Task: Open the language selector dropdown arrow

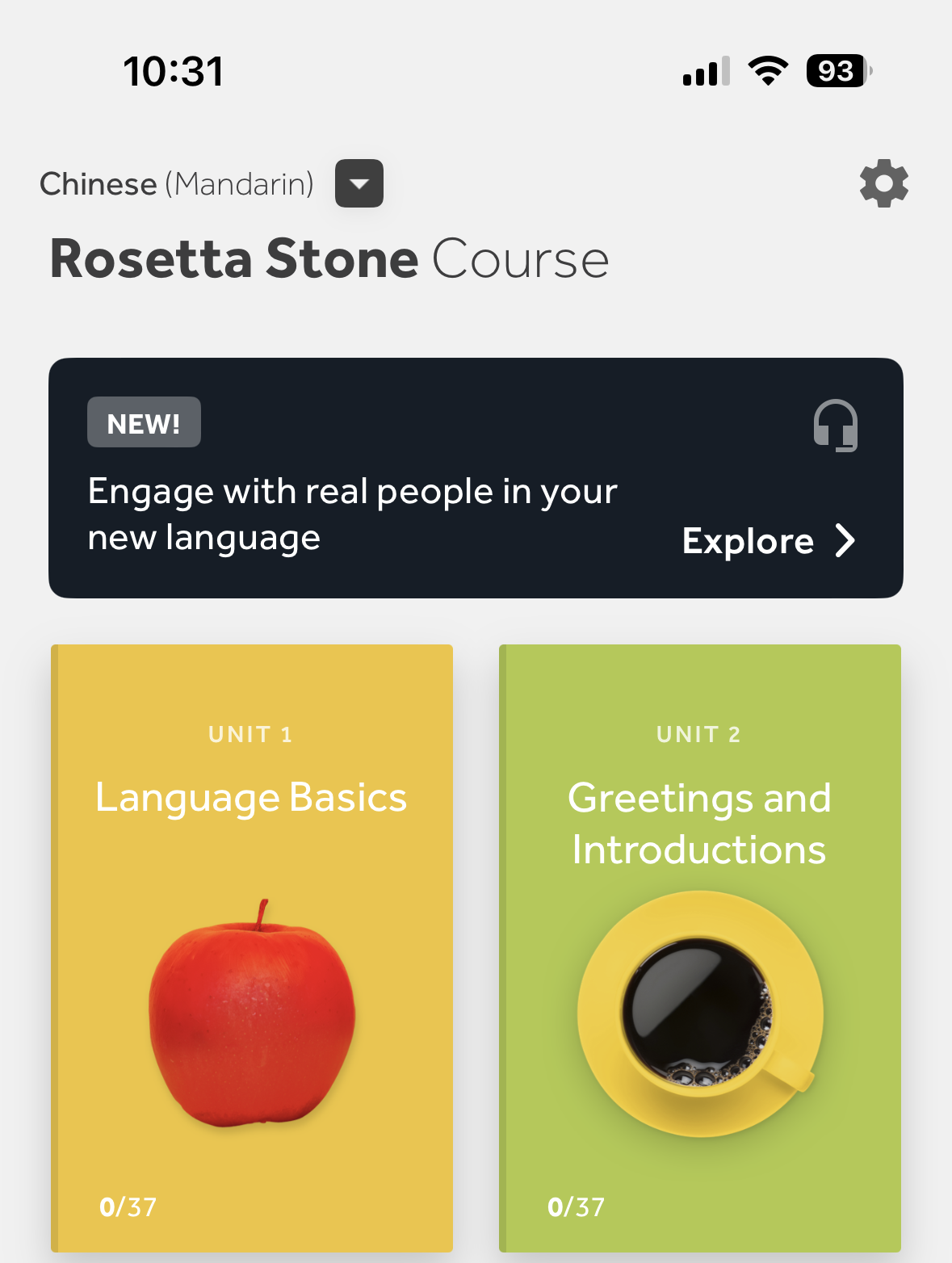Action: (x=359, y=183)
